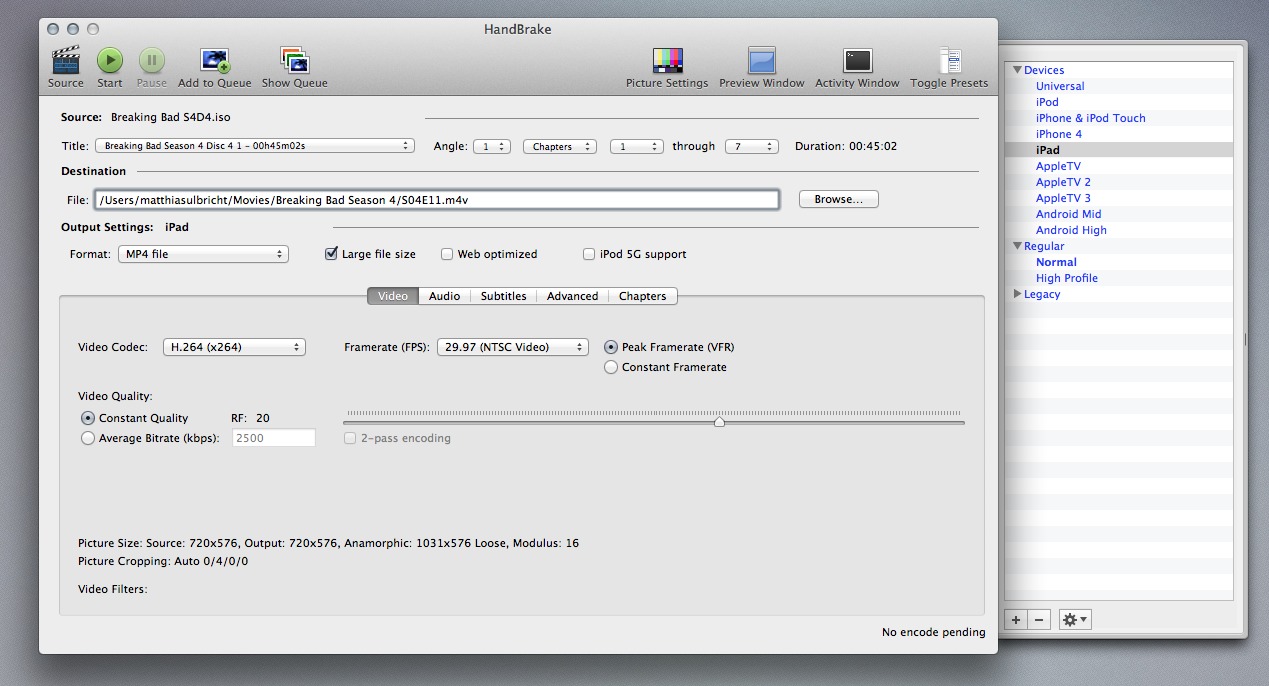Click the No encode pending status
Image resolution: width=1269 pixels, height=686 pixels.
[933, 632]
